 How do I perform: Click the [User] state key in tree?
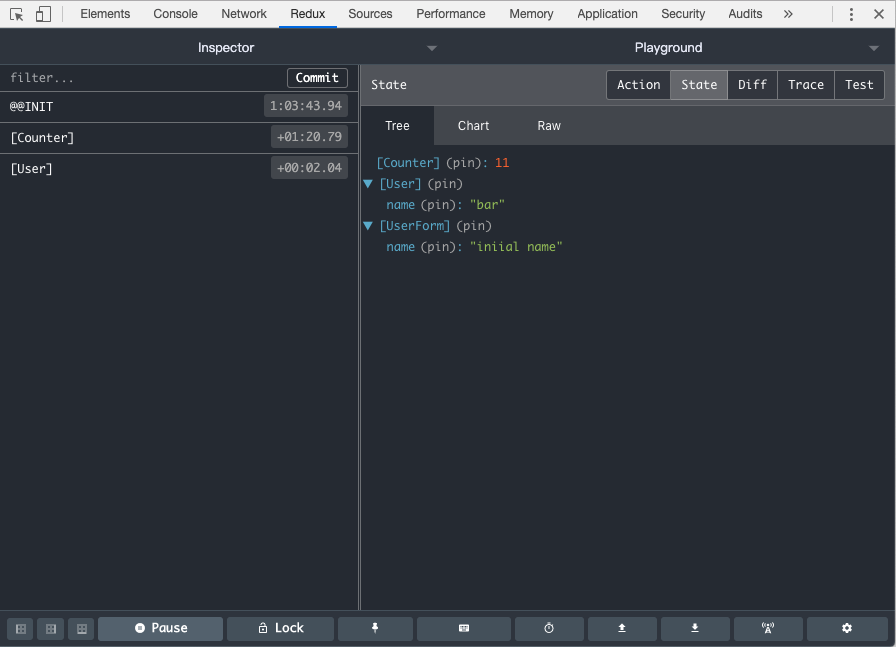401,184
